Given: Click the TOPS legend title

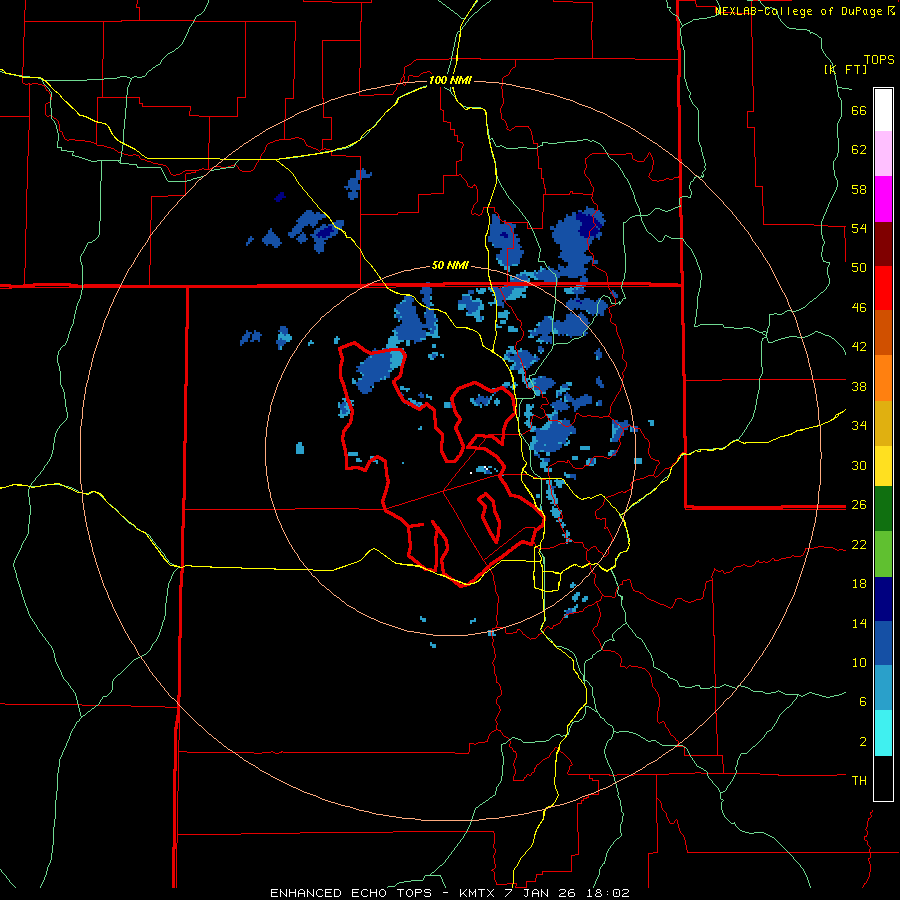Looking at the screenshot, I should point(879,59).
